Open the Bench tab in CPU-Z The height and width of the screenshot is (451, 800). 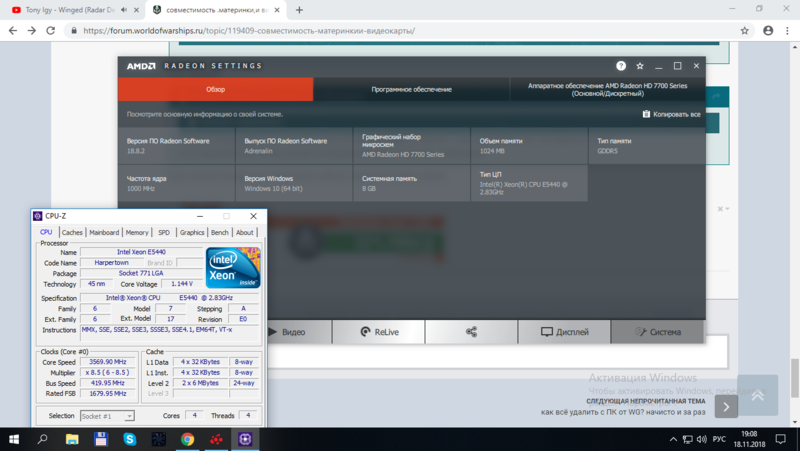point(220,233)
